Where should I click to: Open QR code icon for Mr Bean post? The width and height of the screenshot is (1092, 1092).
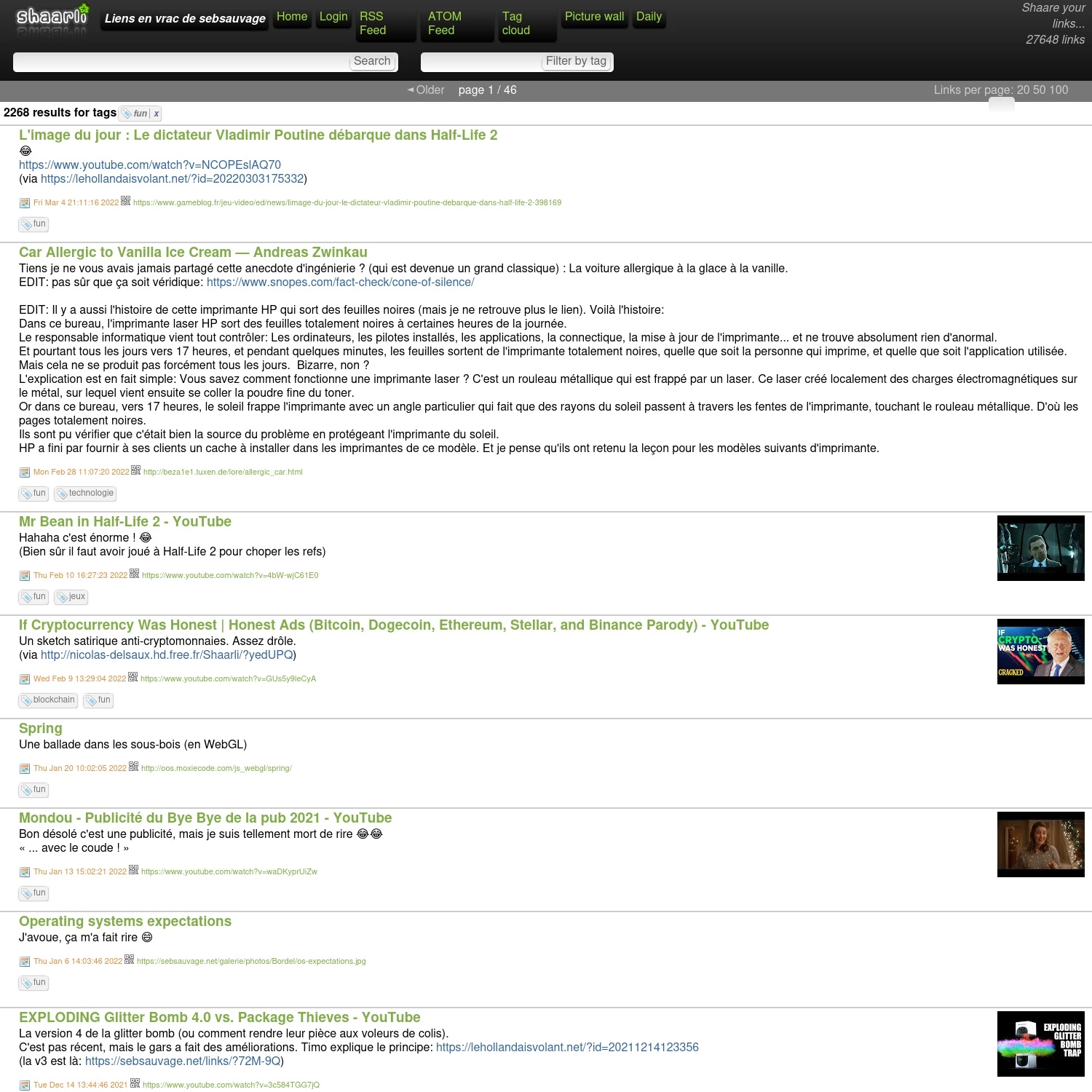pos(135,574)
